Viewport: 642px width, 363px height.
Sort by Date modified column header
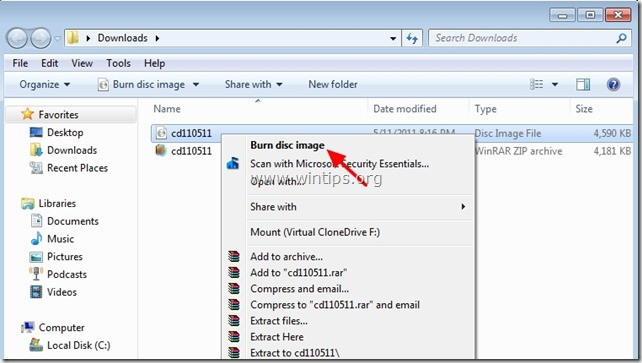coord(405,109)
